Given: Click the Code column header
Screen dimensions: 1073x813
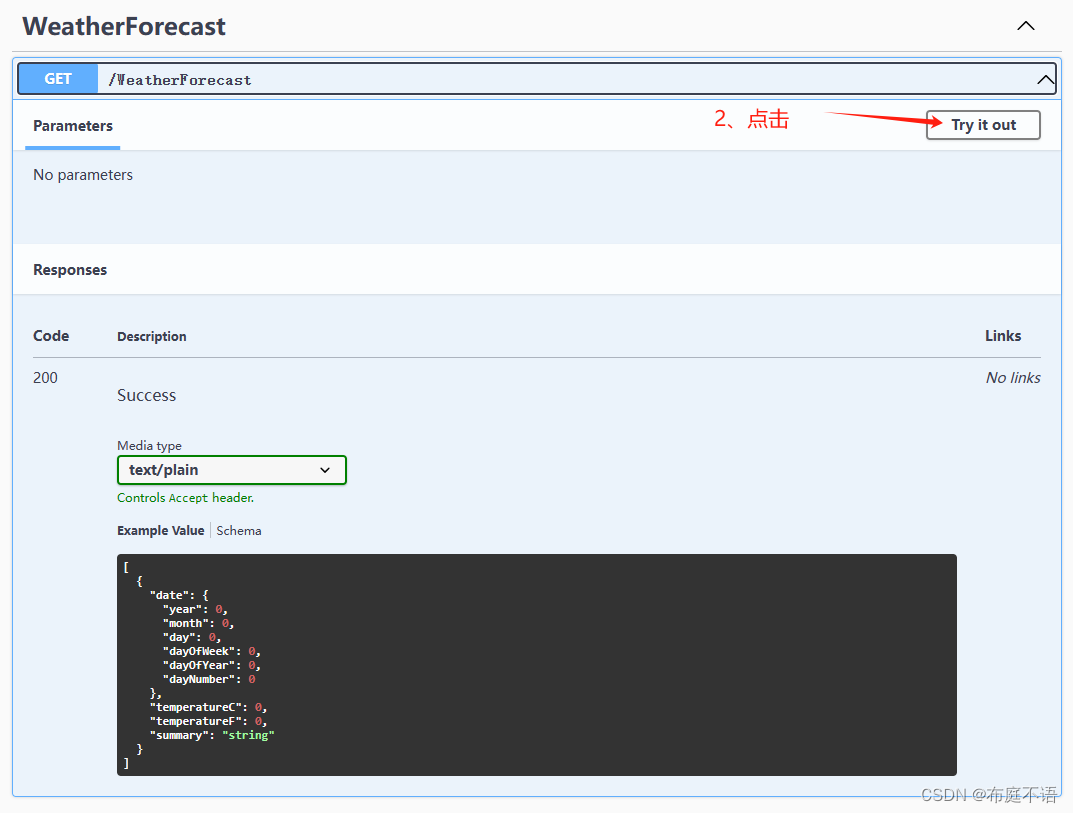Looking at the screenshot, I should [x=51, y=336].
